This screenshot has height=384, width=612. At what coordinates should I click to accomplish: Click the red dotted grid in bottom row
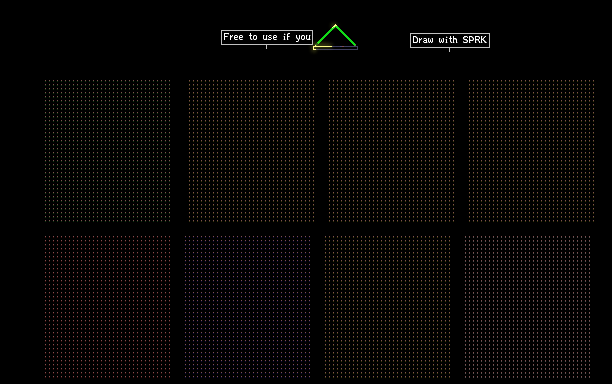[x=107, y=306]
